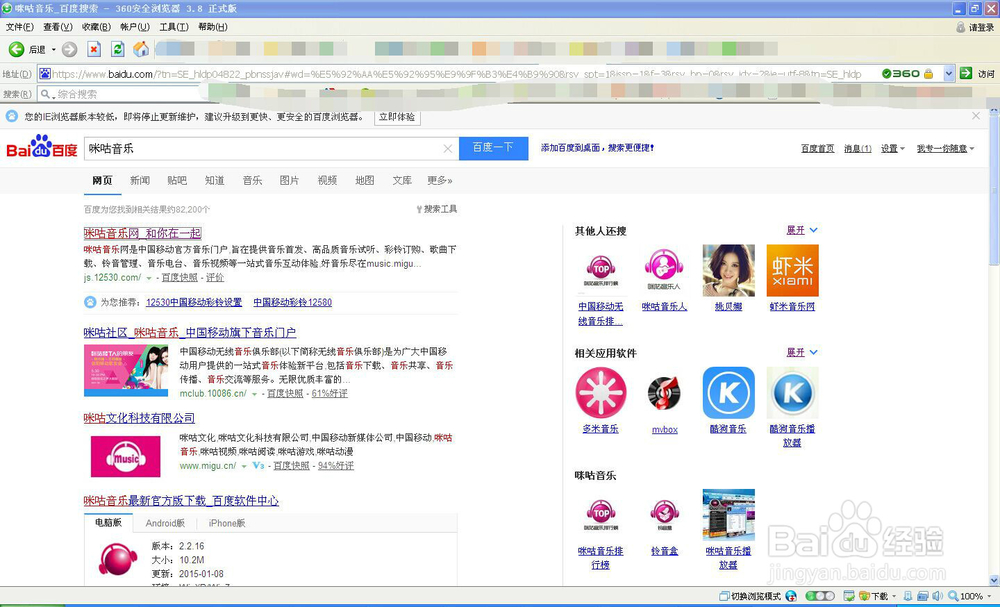Open the 帮助(H) menu
The image size is (1000, 607).
click(213, 27)
